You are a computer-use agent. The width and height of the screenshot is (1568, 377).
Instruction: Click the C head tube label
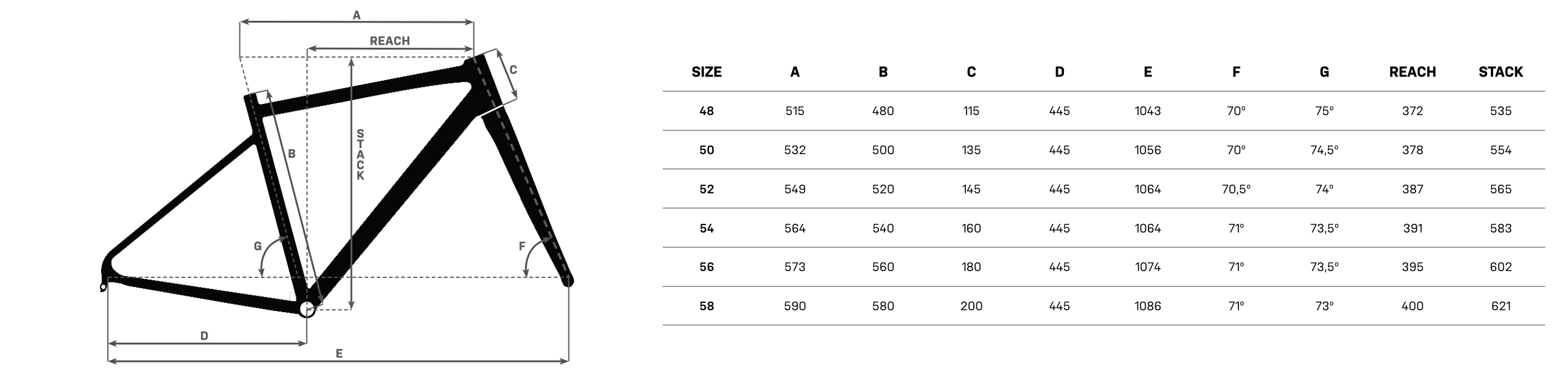(x=513, y=70)
